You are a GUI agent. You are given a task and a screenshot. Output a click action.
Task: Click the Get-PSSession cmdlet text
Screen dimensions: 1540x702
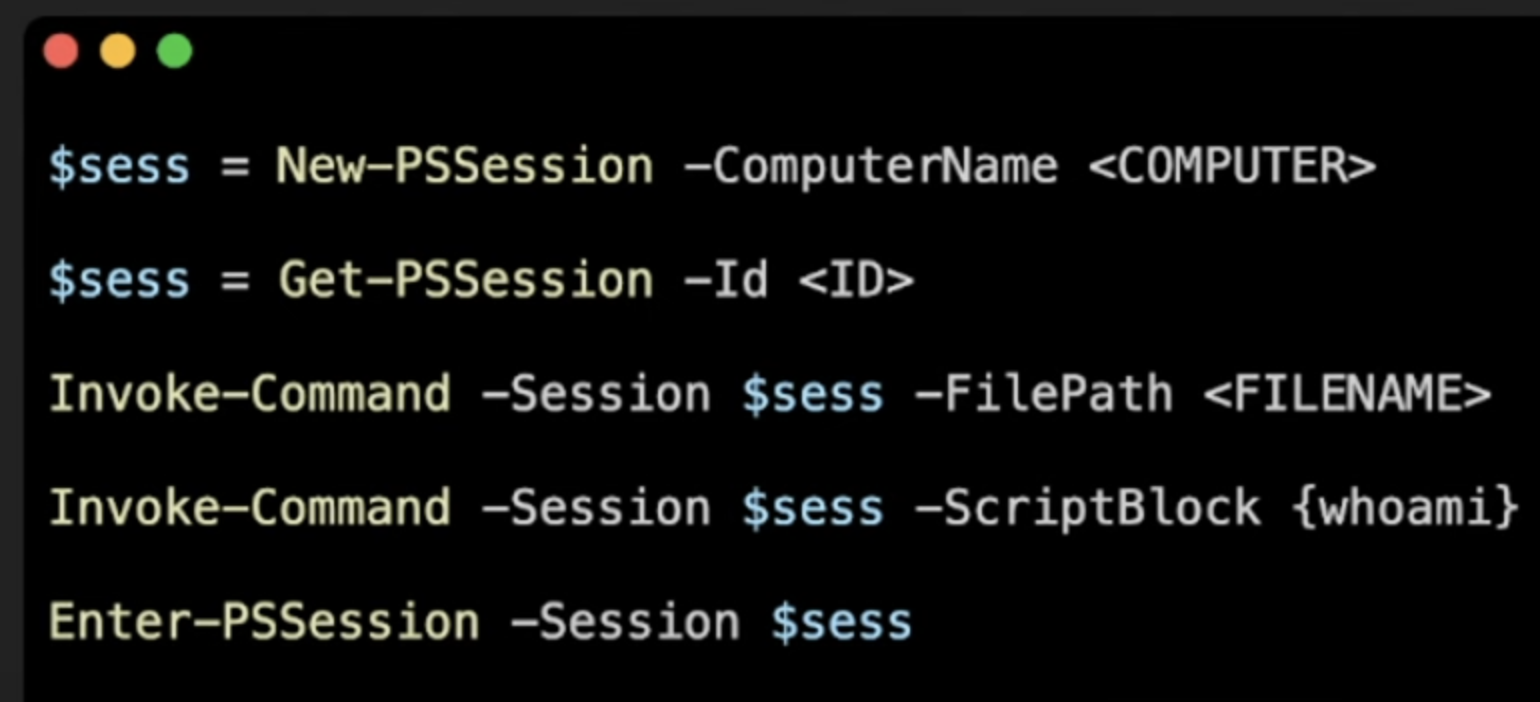click(x=465, y=280)
